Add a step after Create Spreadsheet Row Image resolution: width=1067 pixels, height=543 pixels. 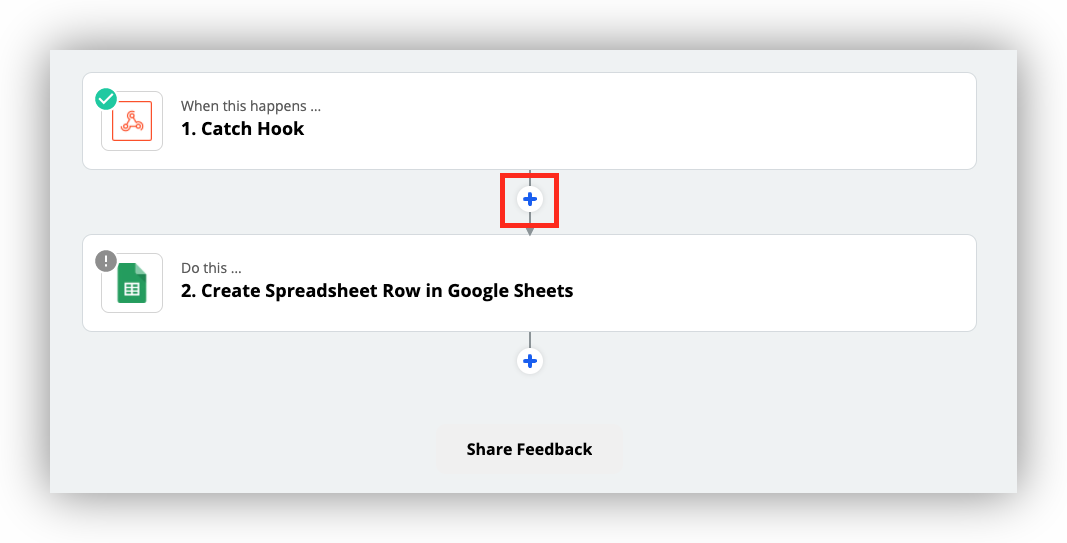pos(530,361)
